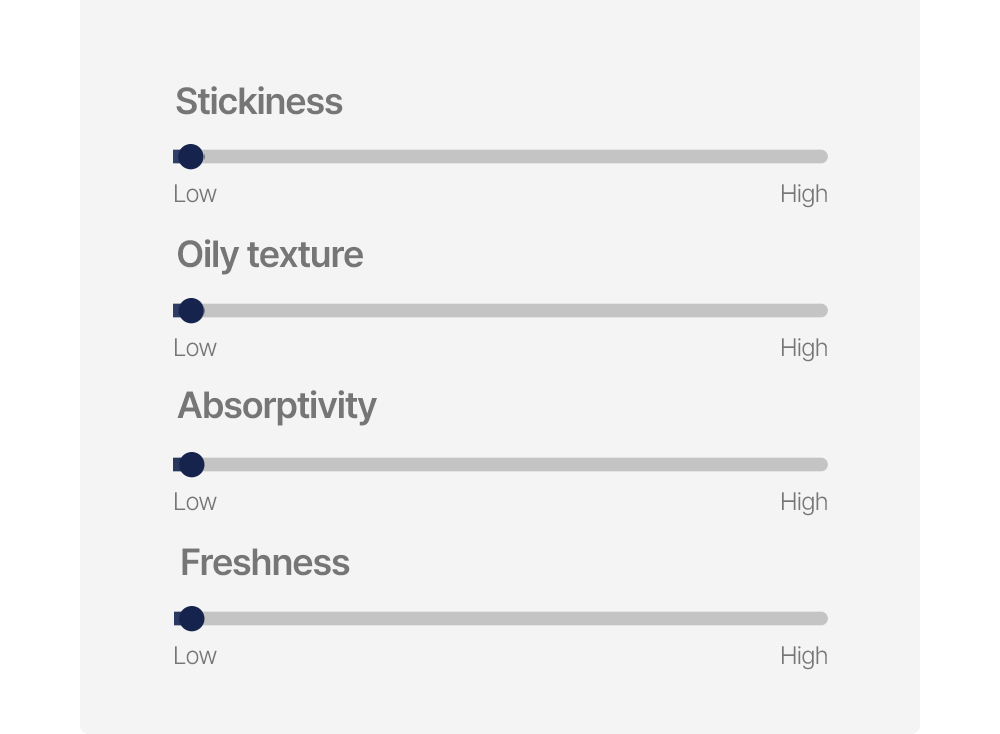The height and width of the screenshot is (734, 1000).
Task: Select the Freshness heading
Action: tap(265, 563)
